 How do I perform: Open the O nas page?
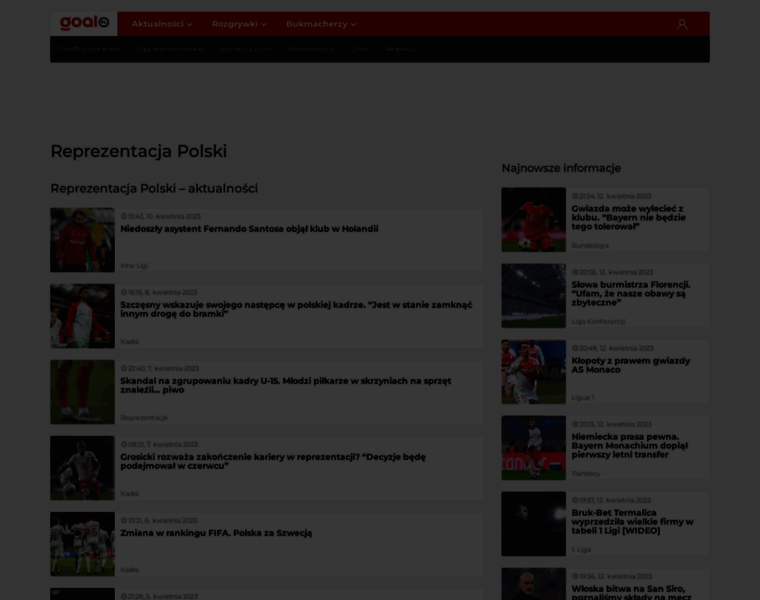click(x=360, y=49)
